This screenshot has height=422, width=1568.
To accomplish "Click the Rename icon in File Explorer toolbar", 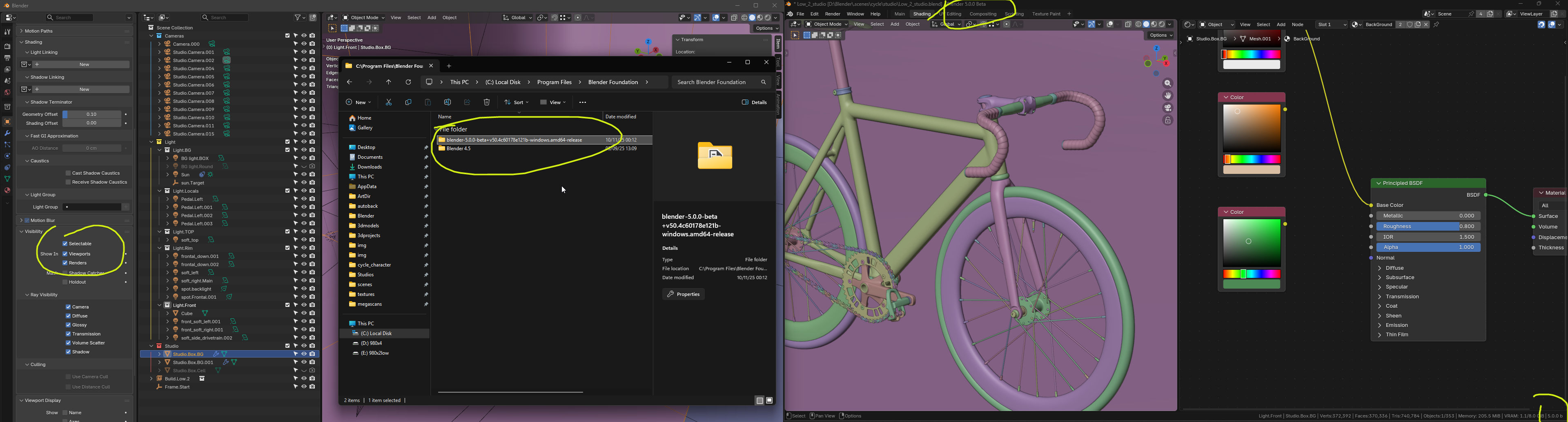I will coord(448,102).
